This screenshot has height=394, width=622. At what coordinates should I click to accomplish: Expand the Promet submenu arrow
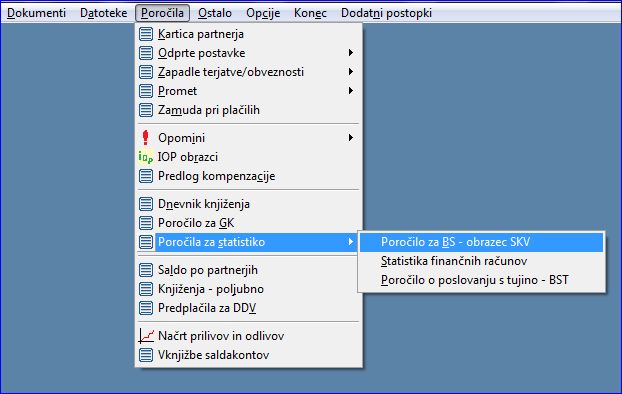(351, 91)
